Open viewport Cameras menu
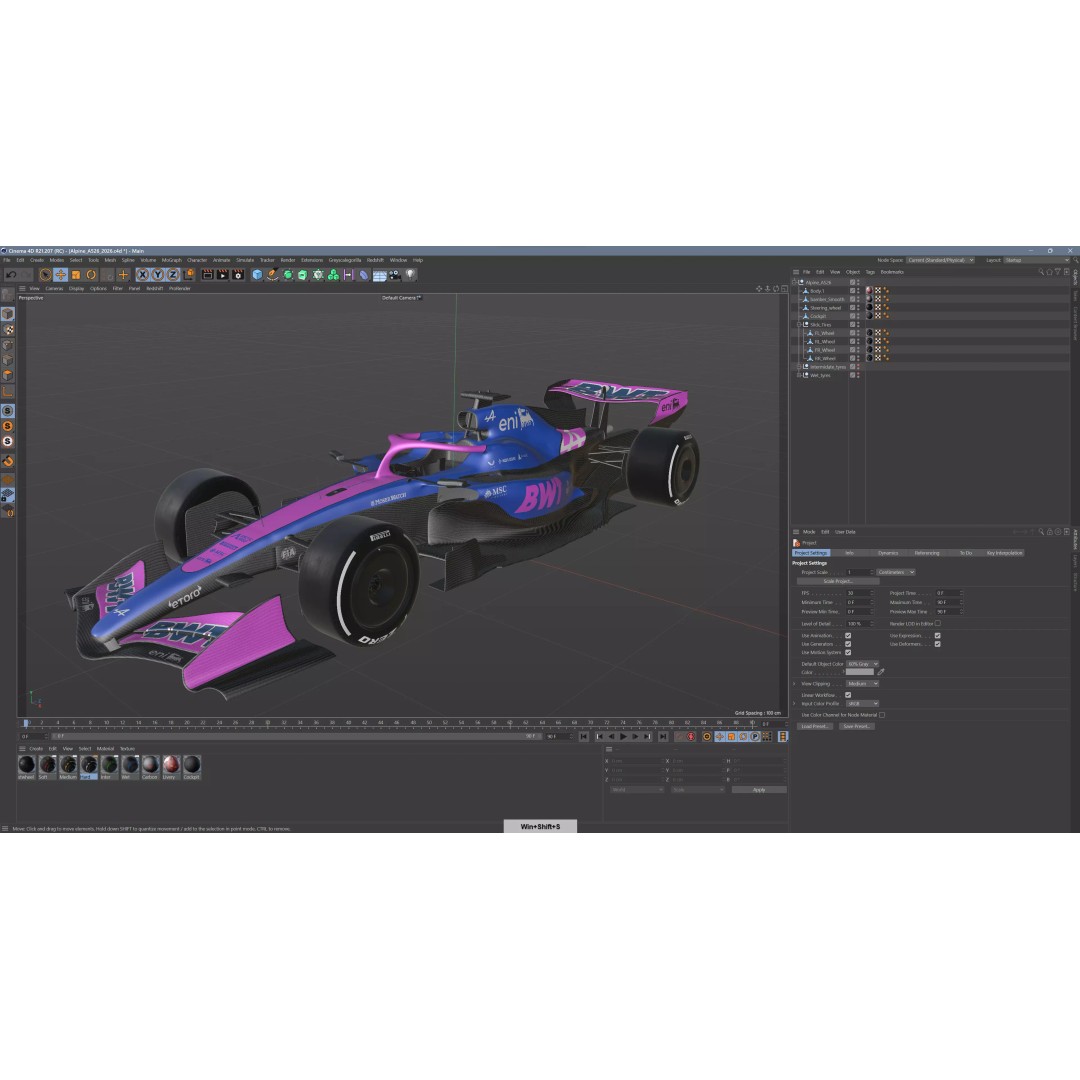 click(54, 289)
